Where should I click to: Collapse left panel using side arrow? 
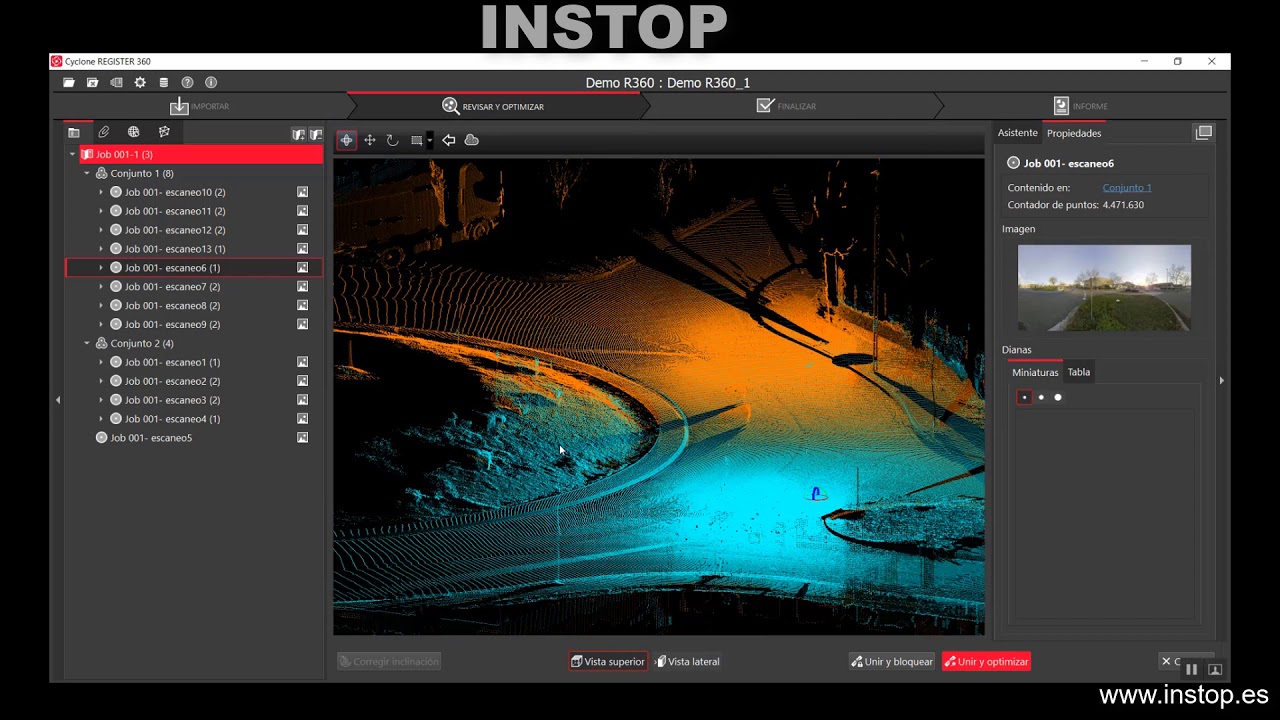pyautogui.click(x=57, y=400)
